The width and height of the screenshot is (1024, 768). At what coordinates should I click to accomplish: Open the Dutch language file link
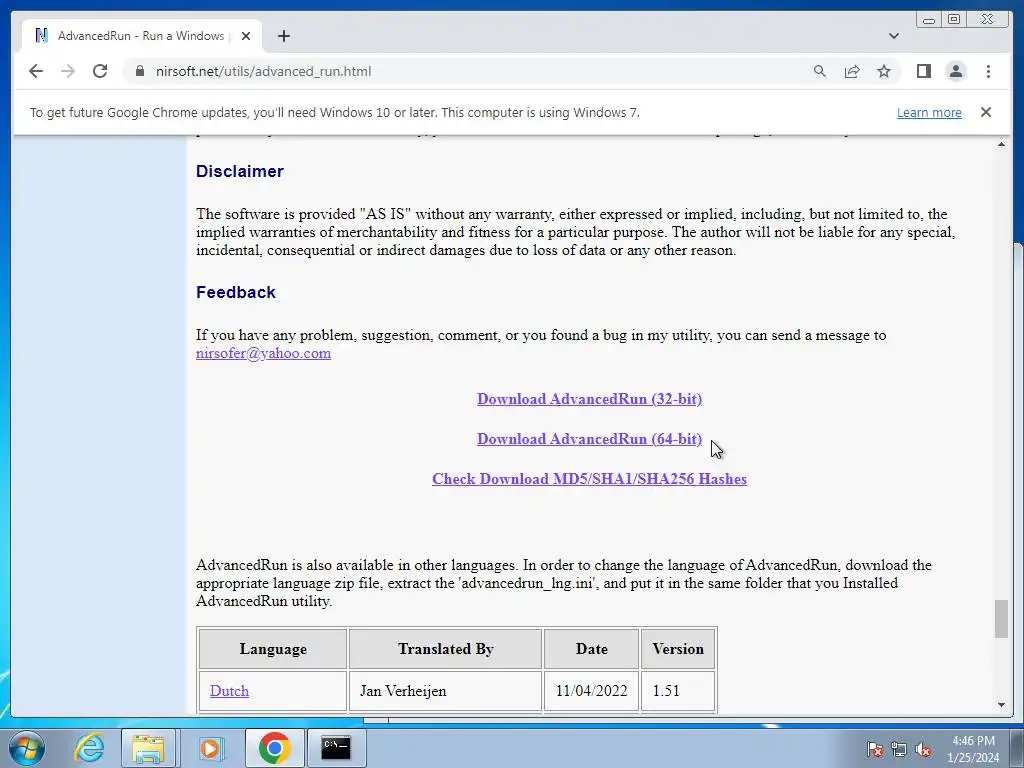(x=229, y=691)
